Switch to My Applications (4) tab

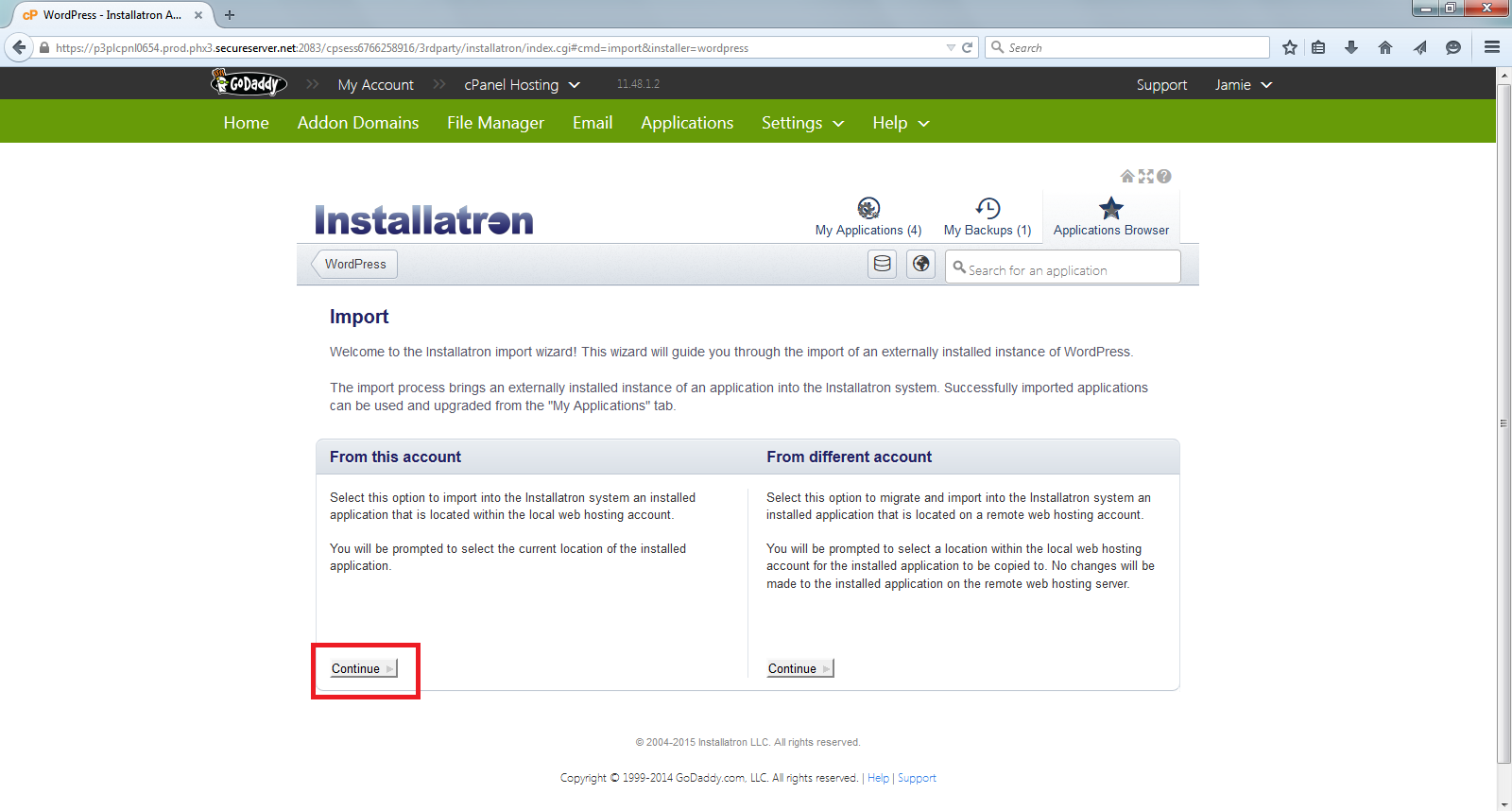[x=868, y=217]
